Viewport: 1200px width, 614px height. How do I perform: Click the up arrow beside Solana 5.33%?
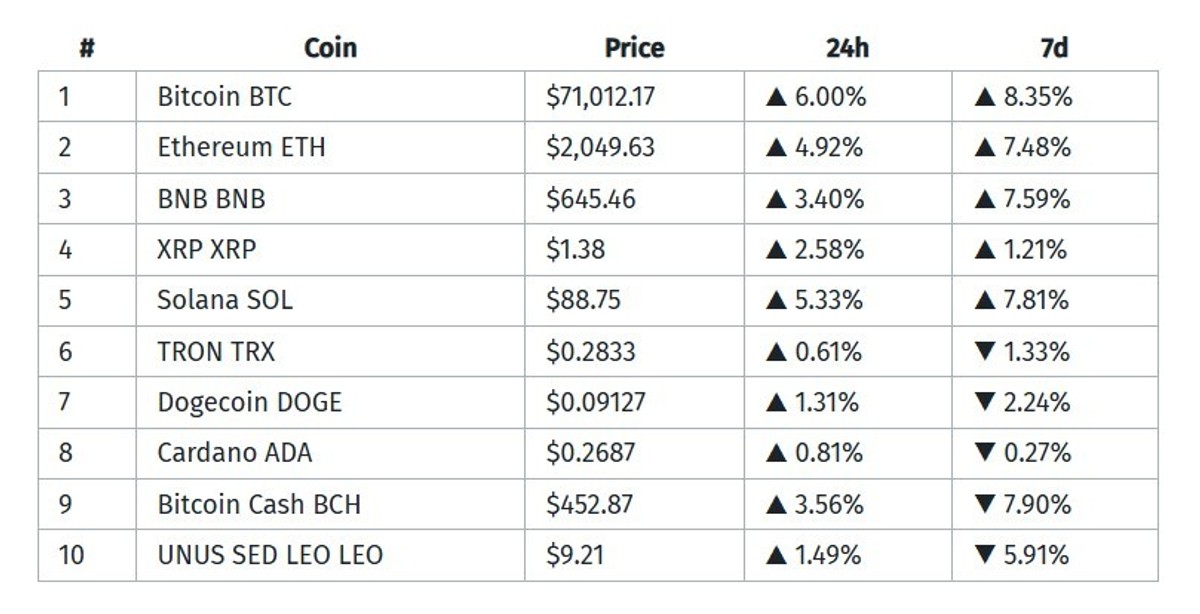(x=778, y=300)
